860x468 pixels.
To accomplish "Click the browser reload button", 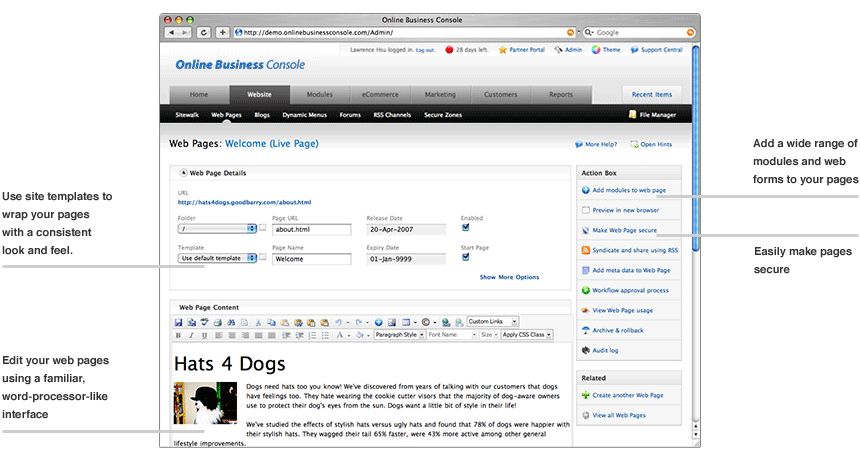I will [204, 32].
